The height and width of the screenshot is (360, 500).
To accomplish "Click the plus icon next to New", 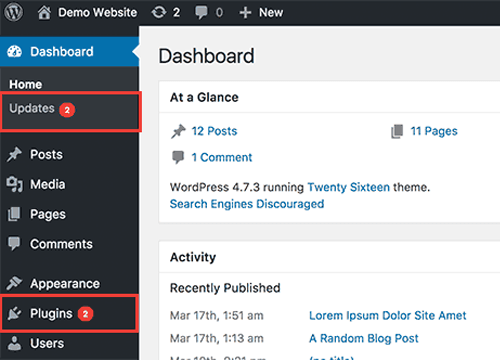I will pyautogui.click(x=245, y=13).
